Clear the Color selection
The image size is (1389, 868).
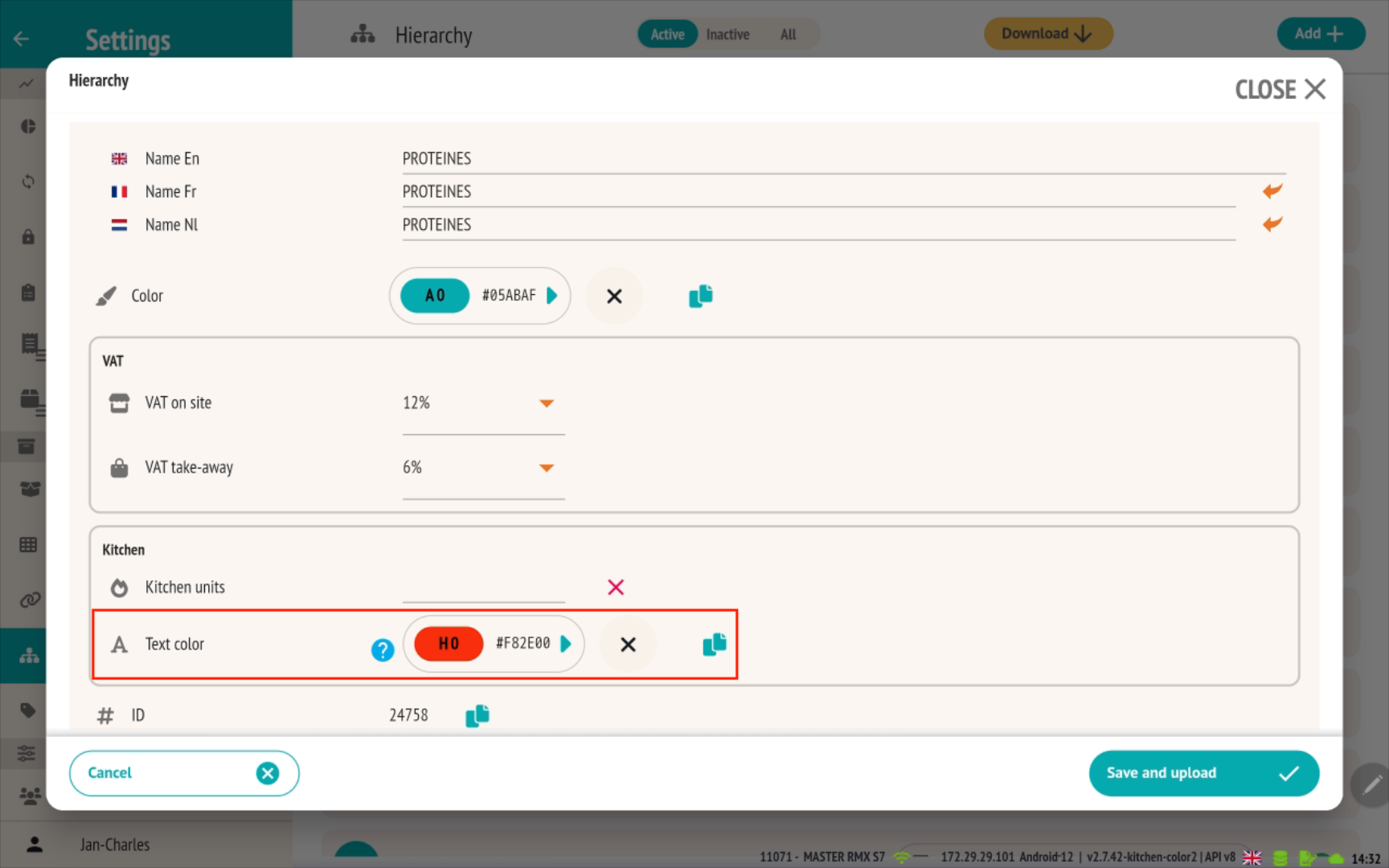[614, 297]
